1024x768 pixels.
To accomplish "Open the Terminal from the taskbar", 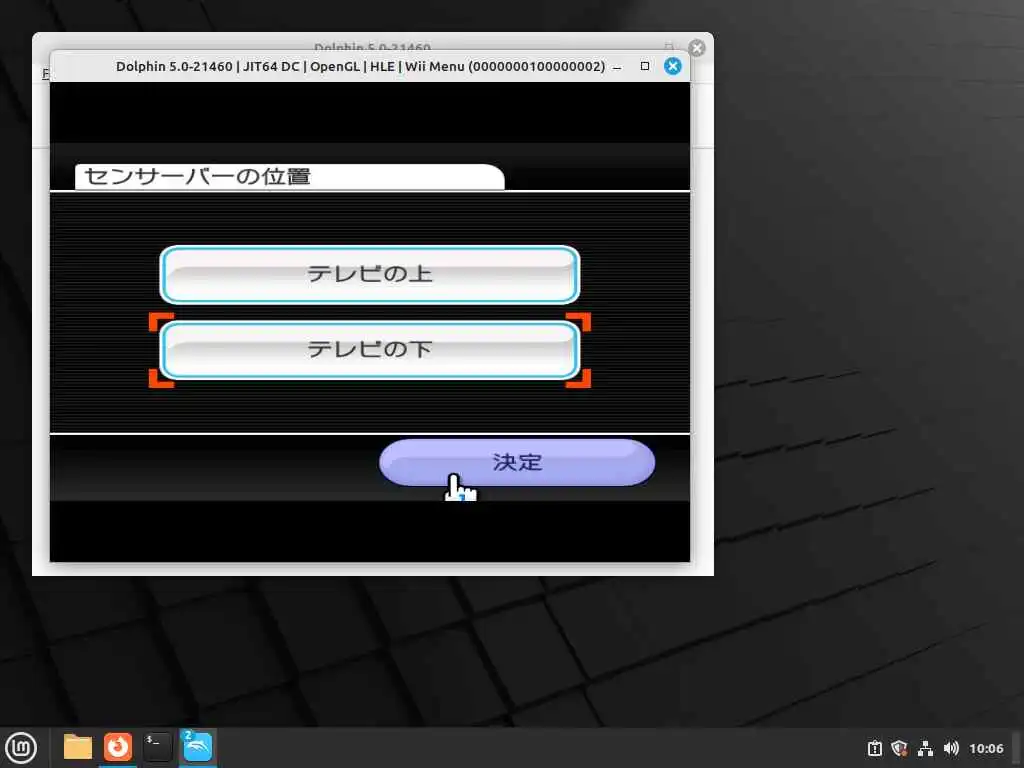I will coord(157,747).
